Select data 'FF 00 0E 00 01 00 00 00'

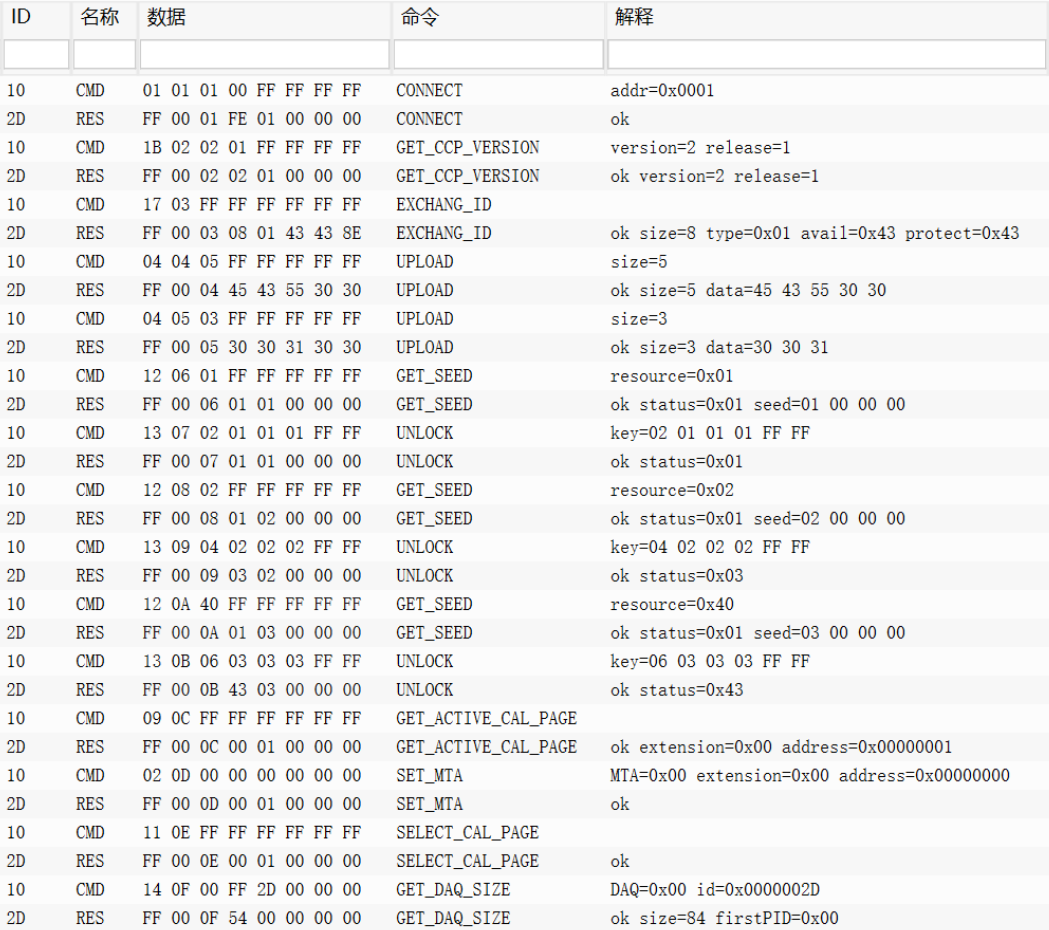point(252,861)
